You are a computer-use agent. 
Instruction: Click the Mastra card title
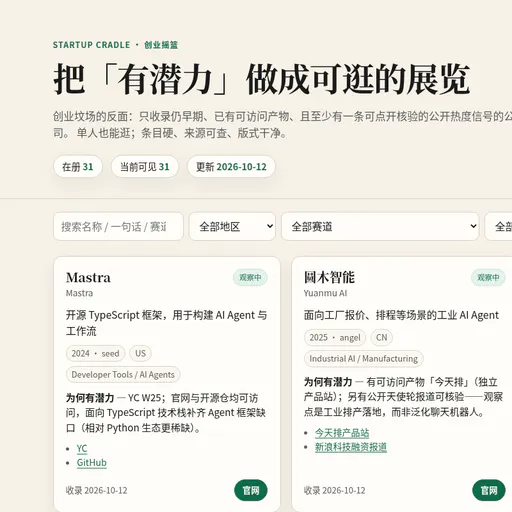(x=88, y=278)
